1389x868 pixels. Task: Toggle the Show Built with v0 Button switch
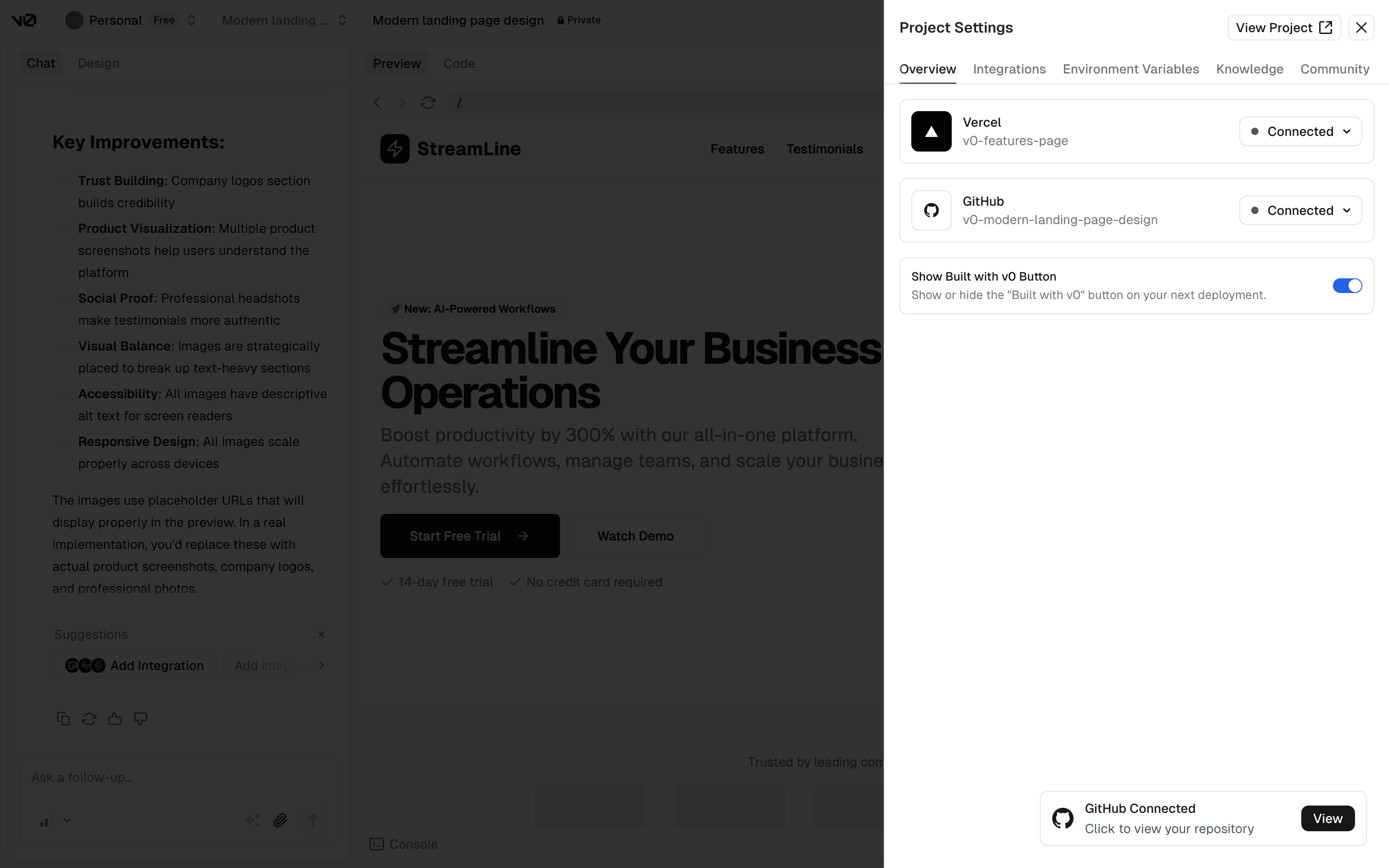click(1347, 285)
